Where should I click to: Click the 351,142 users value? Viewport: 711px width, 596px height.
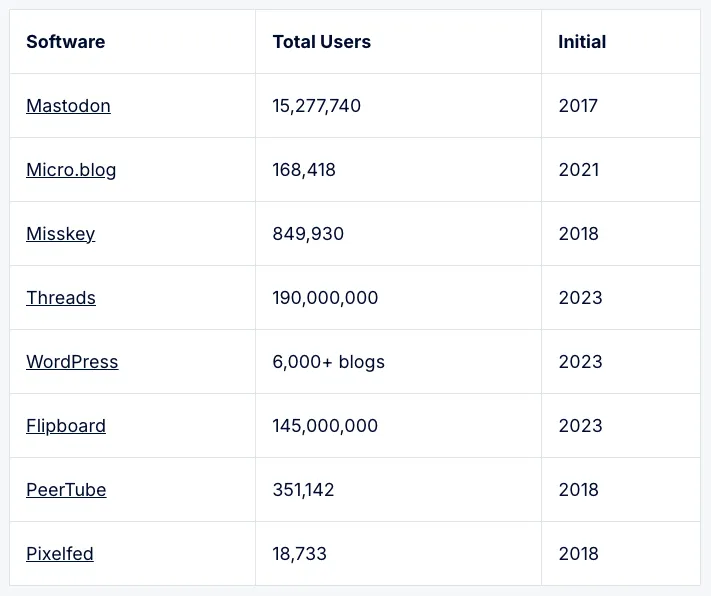point(303,490)
